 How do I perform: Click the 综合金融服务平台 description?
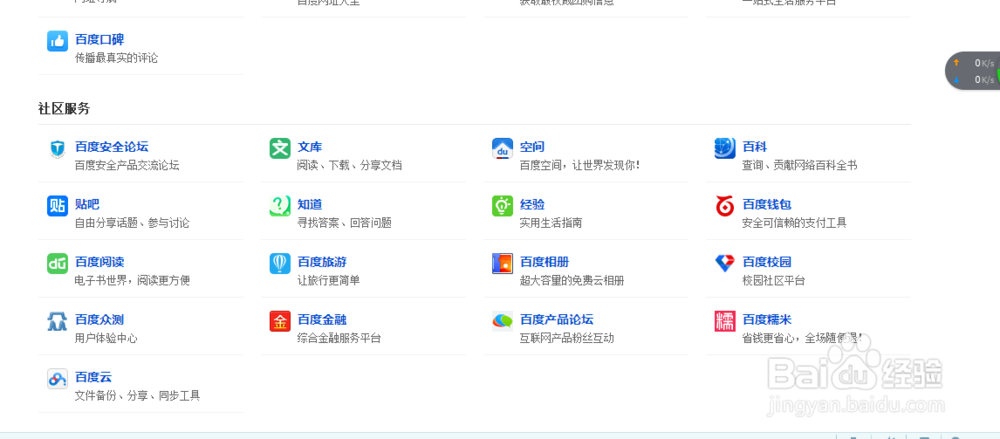tap(339, 338)
